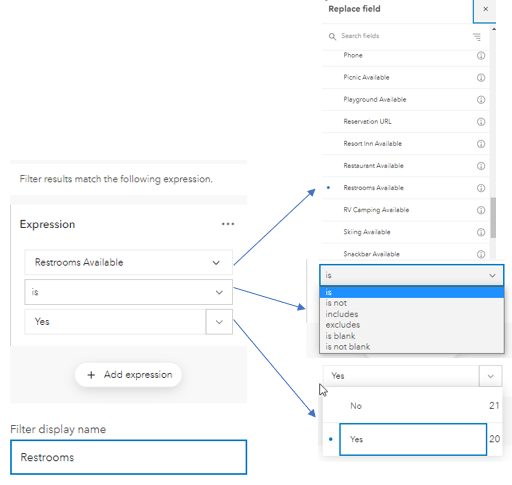The image size is (512, 485).
Task: Pick the 'is blank' operator option
Action: (412, 336)
